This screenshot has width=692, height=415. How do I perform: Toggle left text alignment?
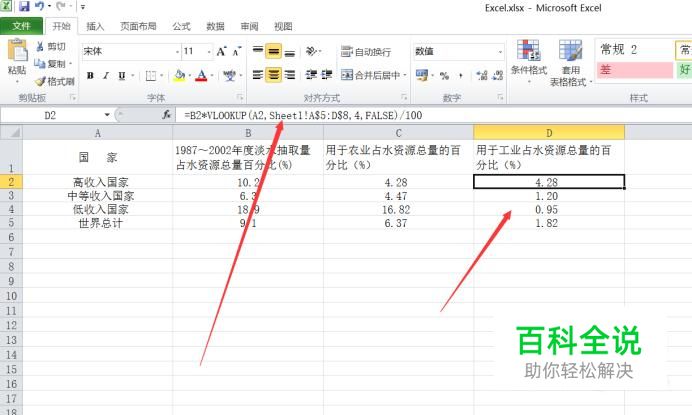[x=258, y=75]
